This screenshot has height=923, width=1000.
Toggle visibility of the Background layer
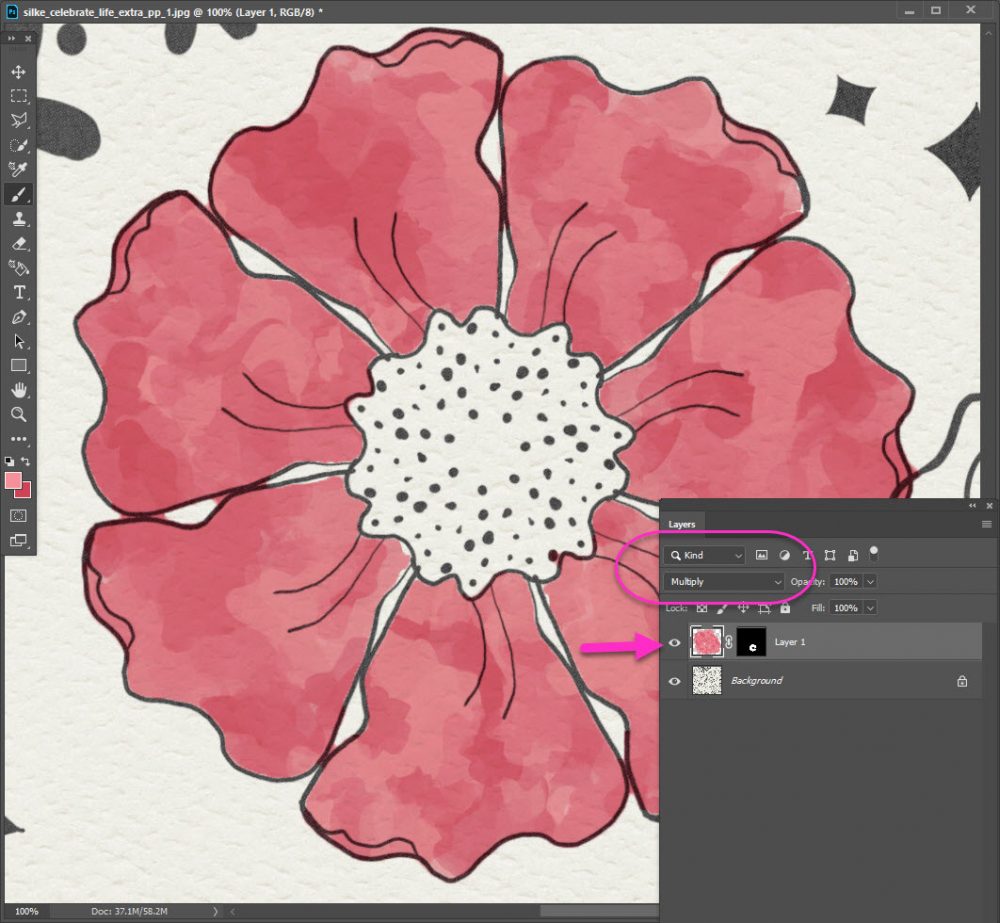point(675,681)
